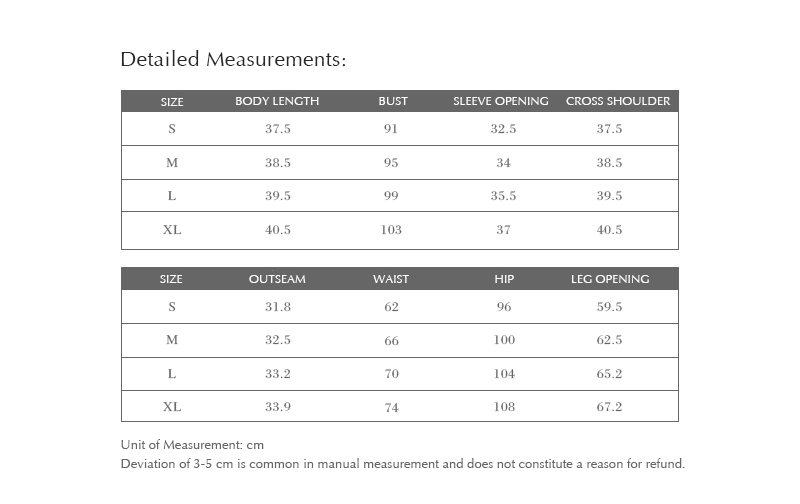Click the M size label in bottom table
The height and width of the screenshot is (504, 800).
pyautogui.click(x=172, y=340)
